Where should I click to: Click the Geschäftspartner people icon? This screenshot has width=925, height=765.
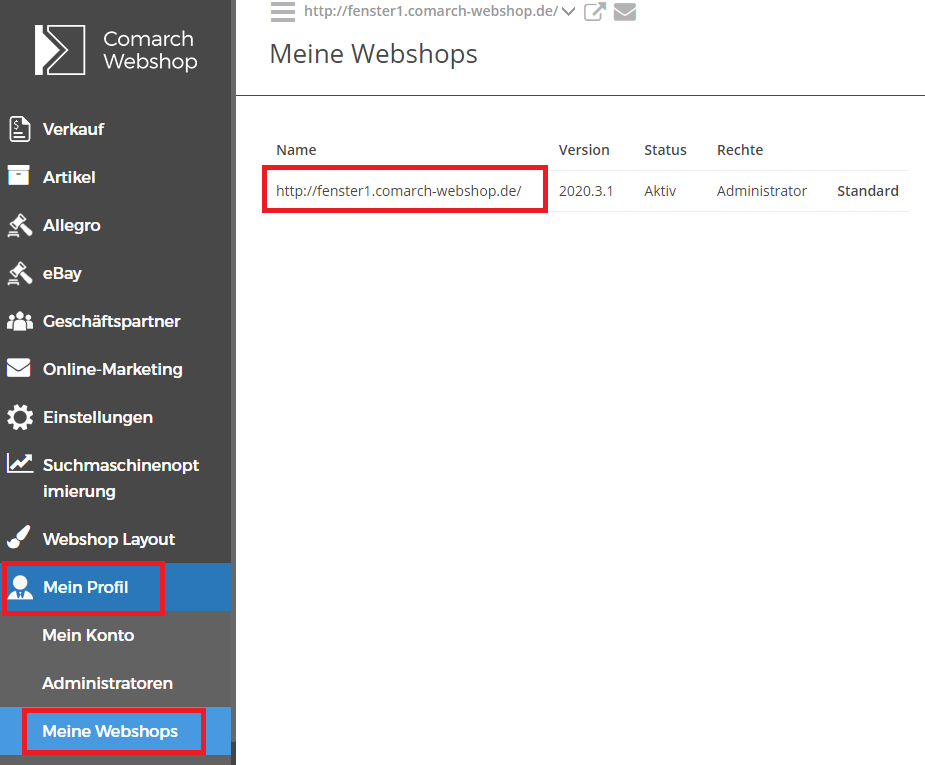19,321
